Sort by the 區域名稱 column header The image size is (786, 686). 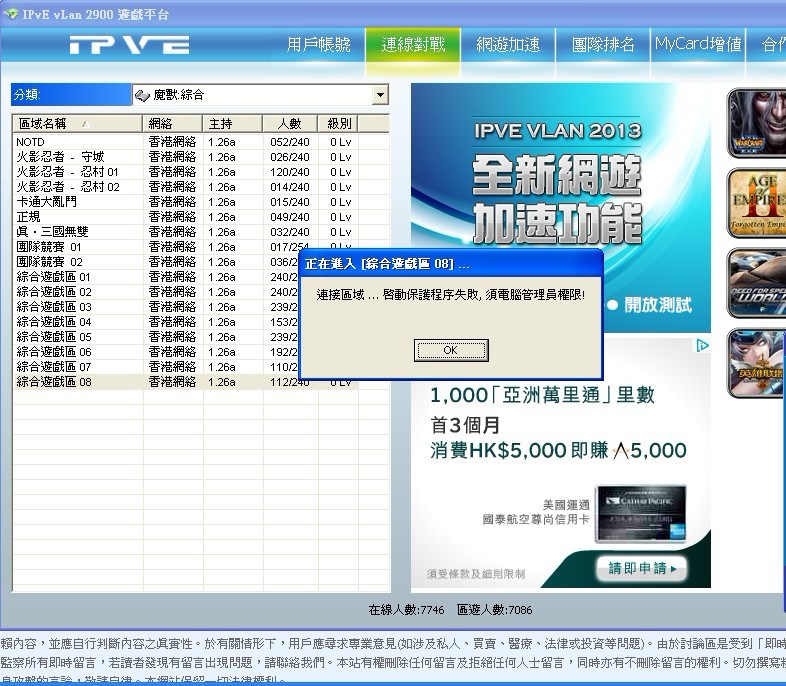77,123
